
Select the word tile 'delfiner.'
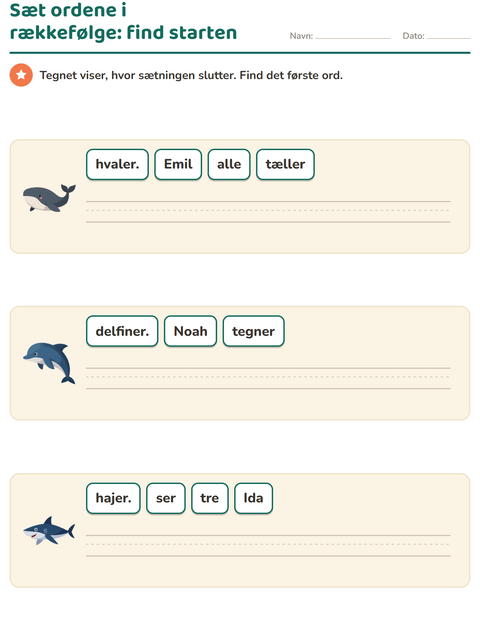coord(122,331)
